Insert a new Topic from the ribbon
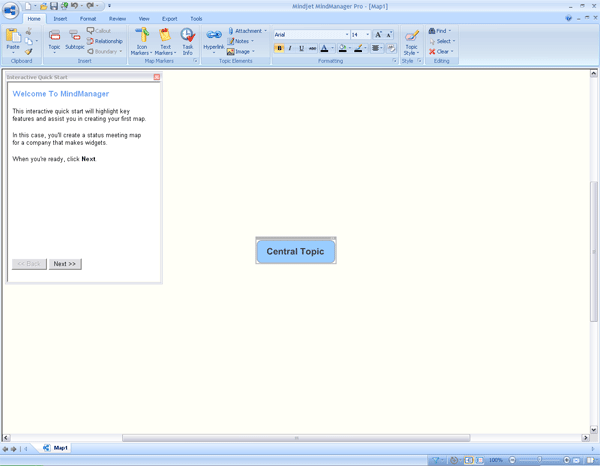Image resolution: width=600 pixels, height=466 pixels. click(54, 40)
